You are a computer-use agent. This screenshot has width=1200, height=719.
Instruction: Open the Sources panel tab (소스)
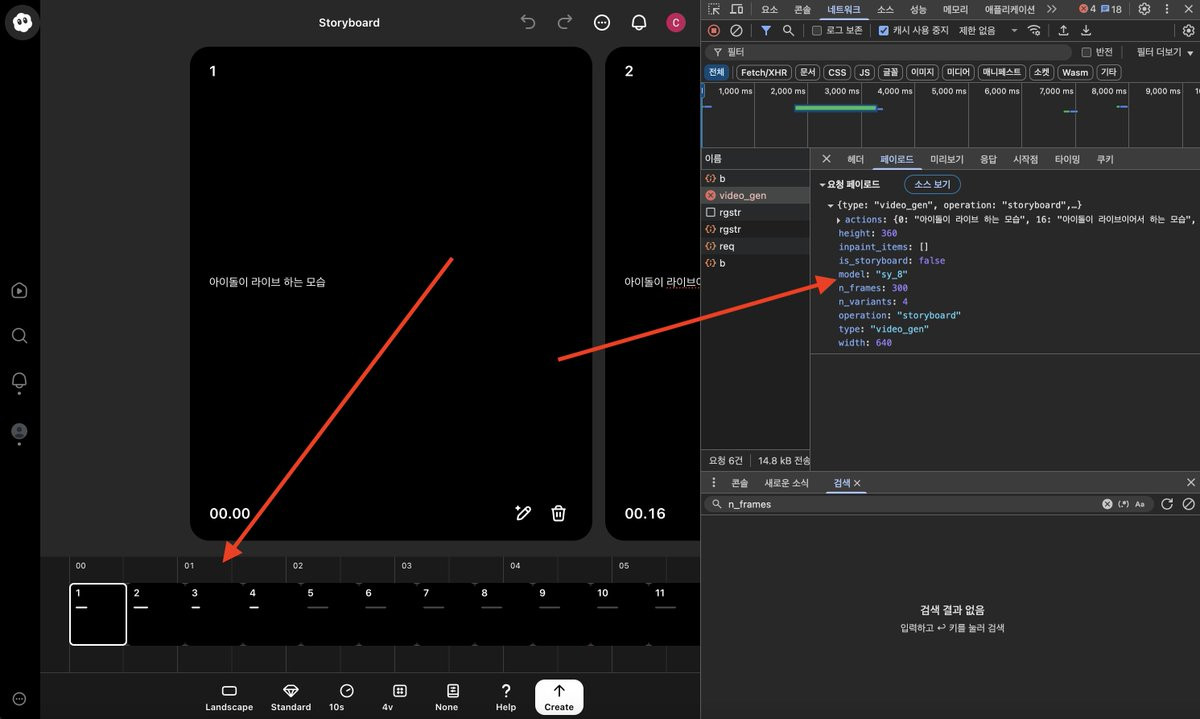pyautogui.click(x=885, y=9)
